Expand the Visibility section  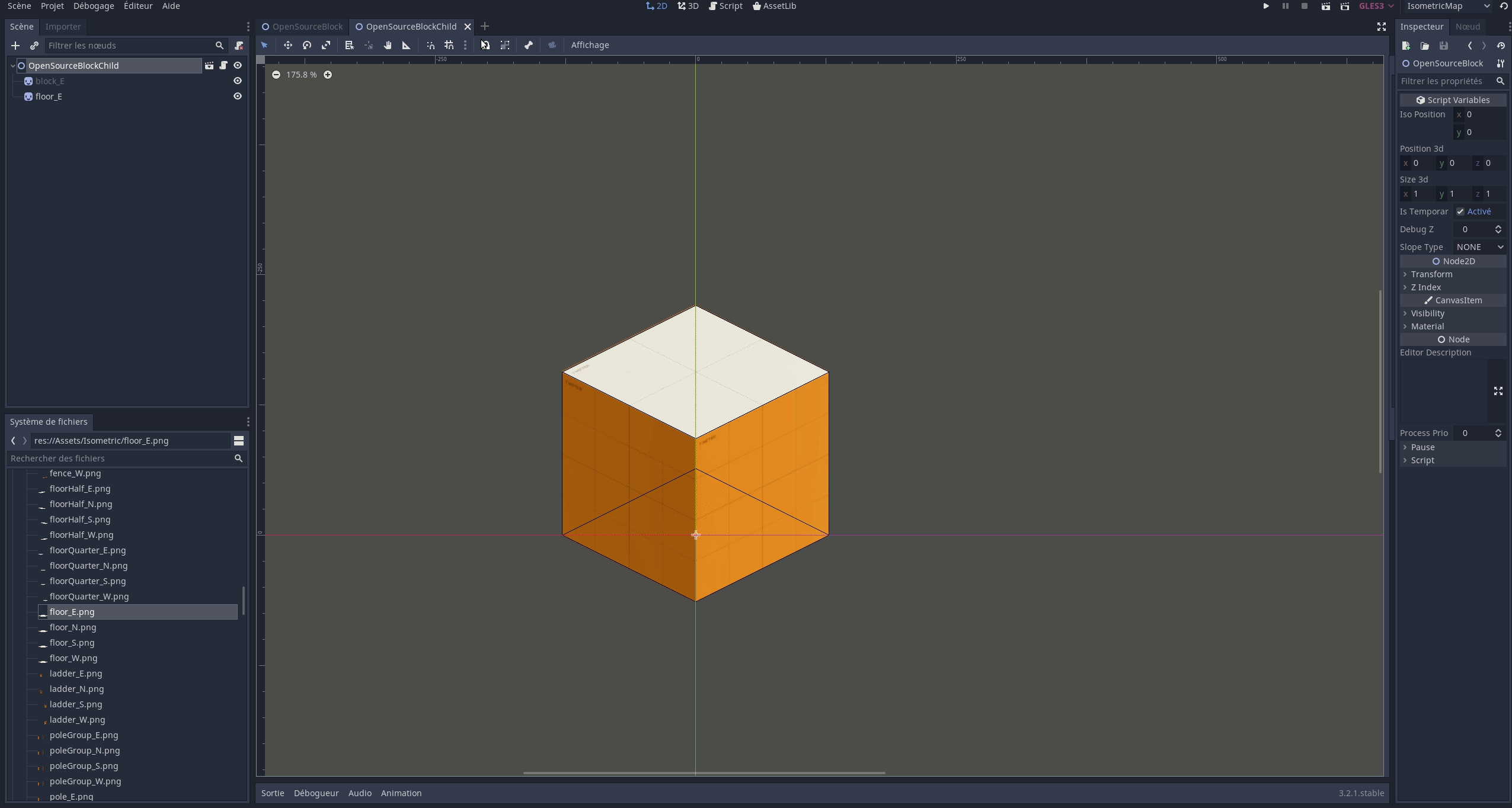1427,313
